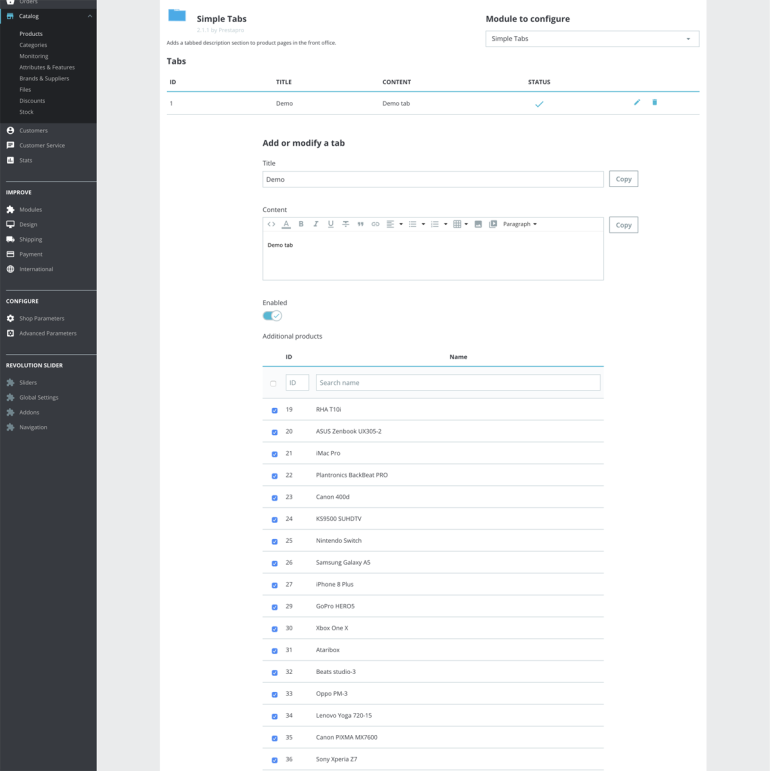Click the Simple Tabs module folder icon
This screenshot has width=770, height=771.
click(177, 15)
